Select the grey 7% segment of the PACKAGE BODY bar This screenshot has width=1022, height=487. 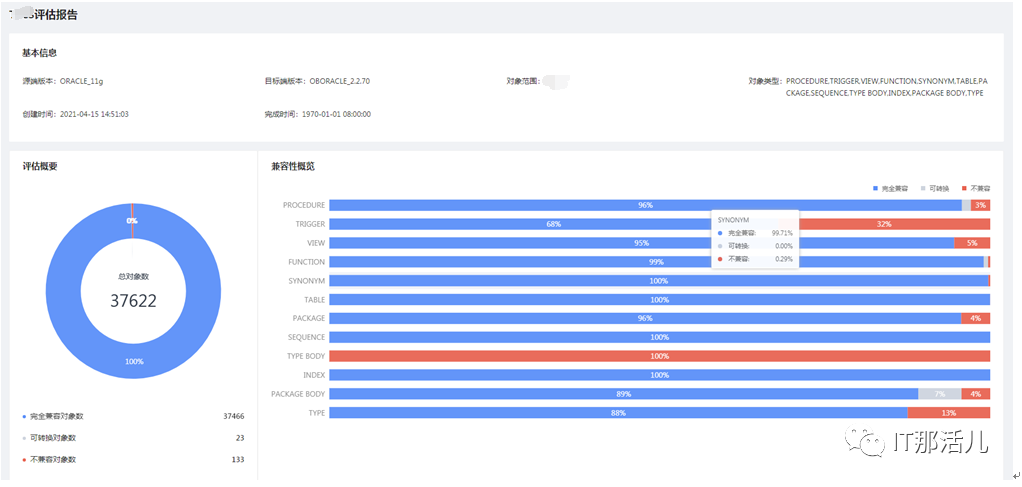tap(940, 394)
